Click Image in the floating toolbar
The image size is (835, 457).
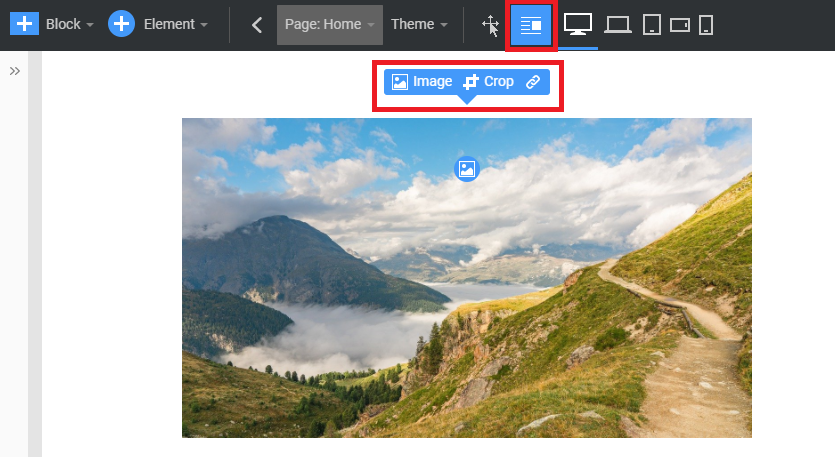(422, 81)
